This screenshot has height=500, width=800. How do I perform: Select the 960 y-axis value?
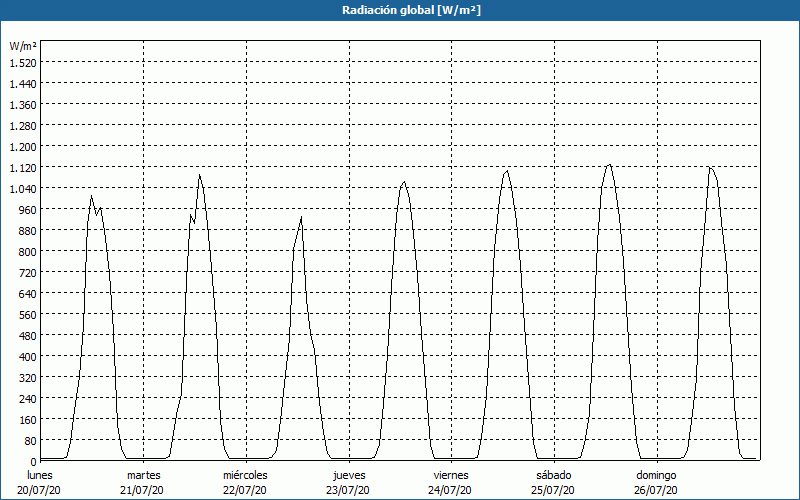28,210
